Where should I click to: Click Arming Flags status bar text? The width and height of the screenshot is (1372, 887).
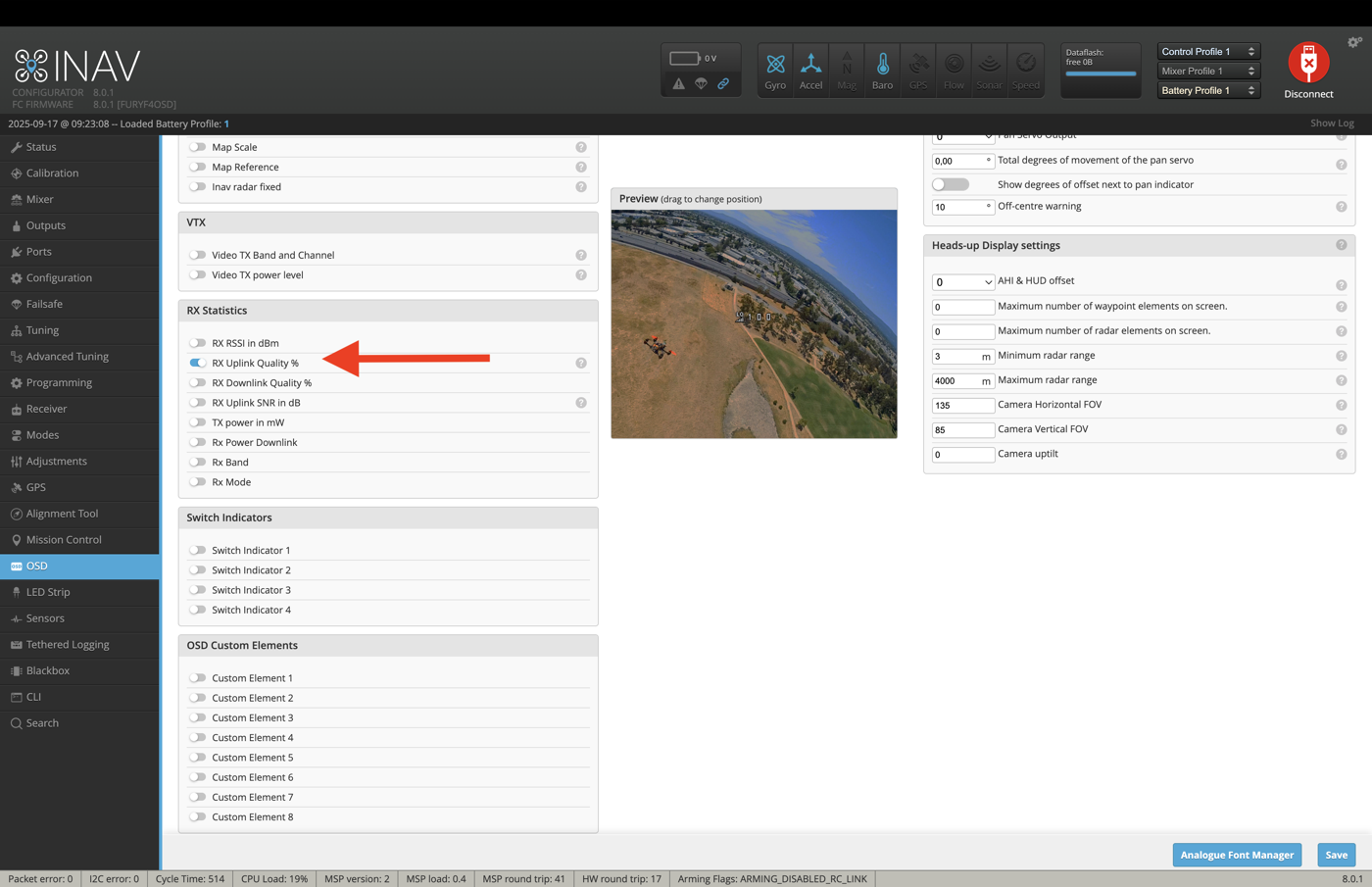coord(772,879)
